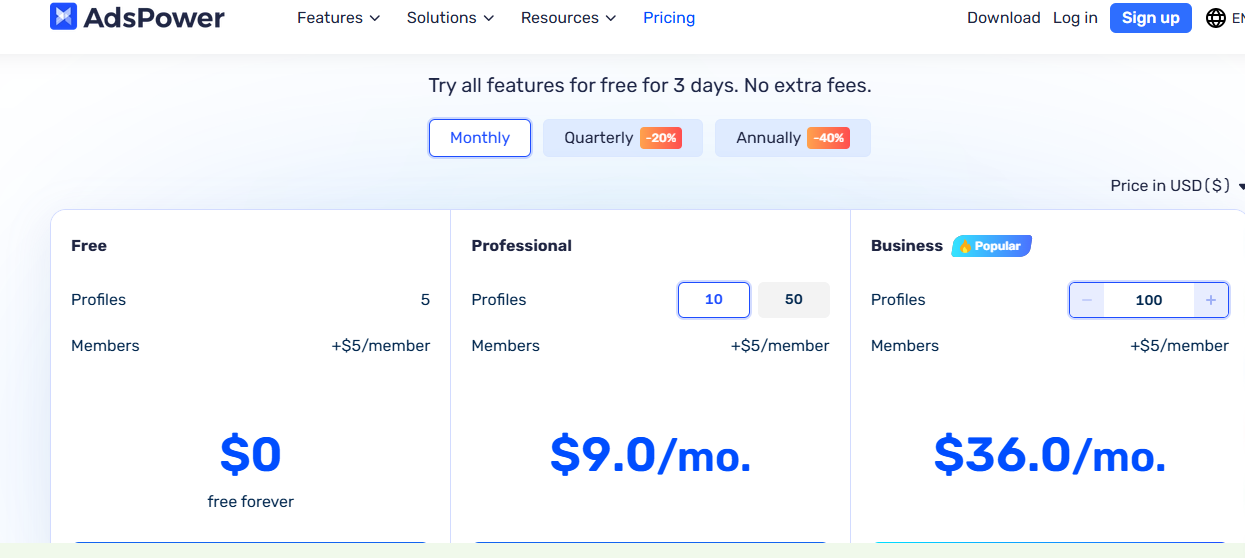This screenshot has width=1245, height=558.
Task: Click the -20% discount badge
Action: [661, 138]
